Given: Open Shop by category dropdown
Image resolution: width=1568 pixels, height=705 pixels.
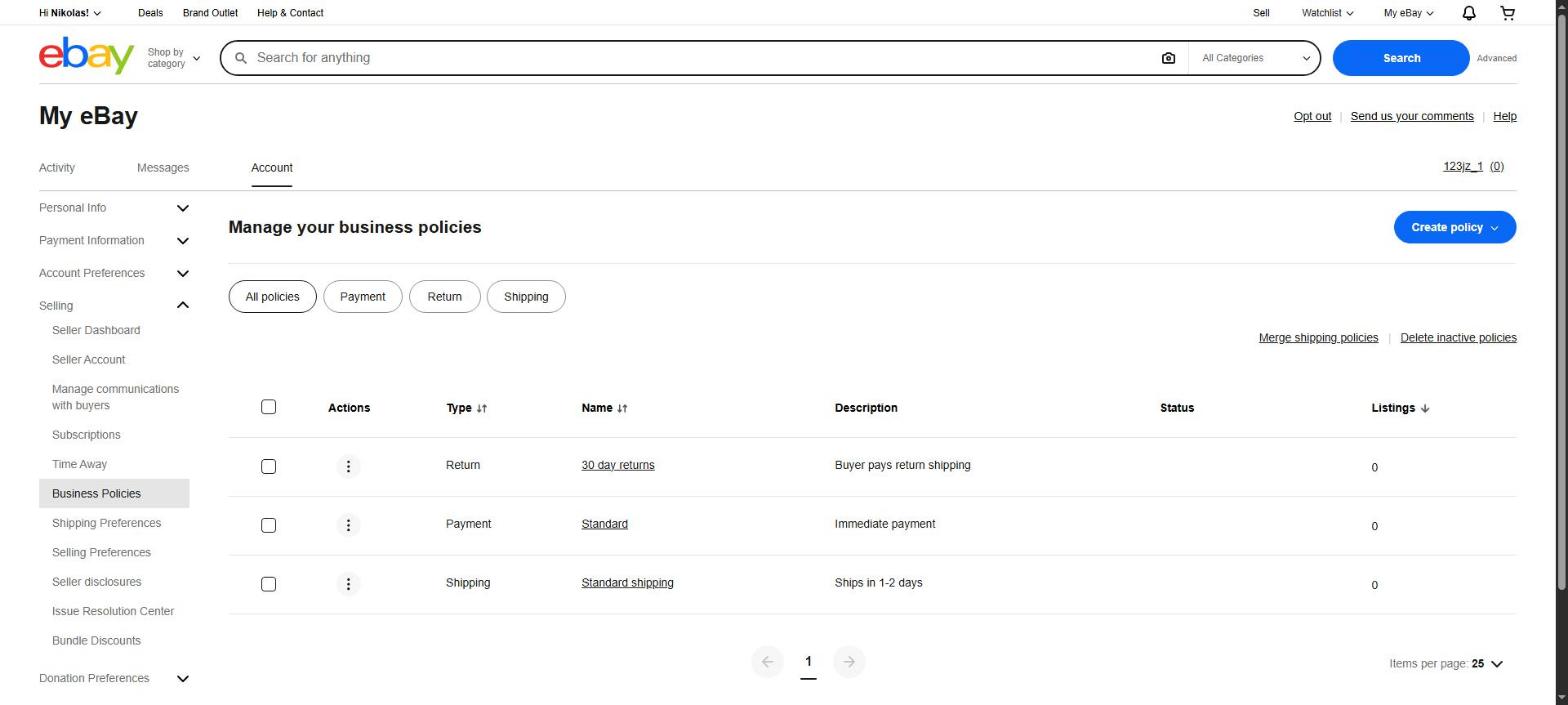Looking at the screenshot, I should 173,58.
